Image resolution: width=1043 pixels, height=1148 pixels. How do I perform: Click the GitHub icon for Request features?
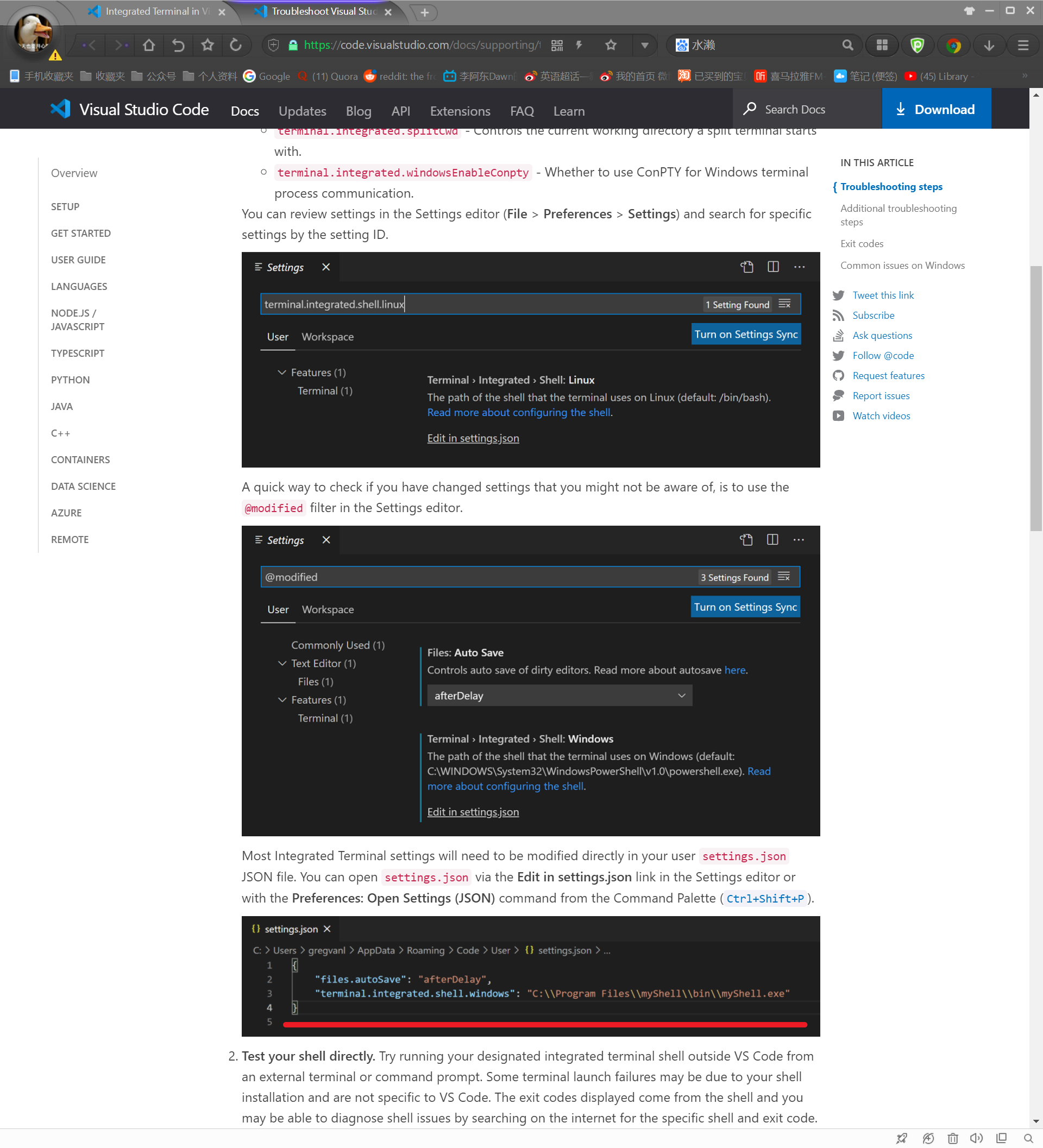(x=839, y=375)
